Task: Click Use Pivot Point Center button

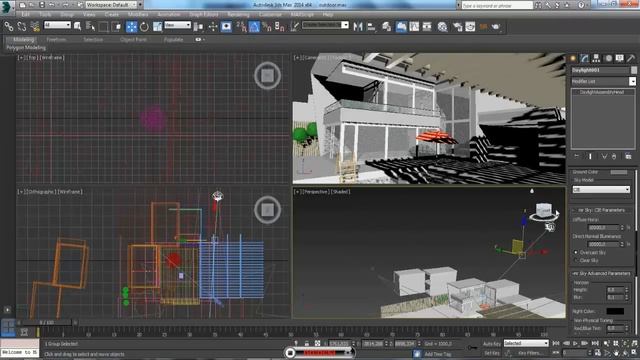Action: (198, 27)
